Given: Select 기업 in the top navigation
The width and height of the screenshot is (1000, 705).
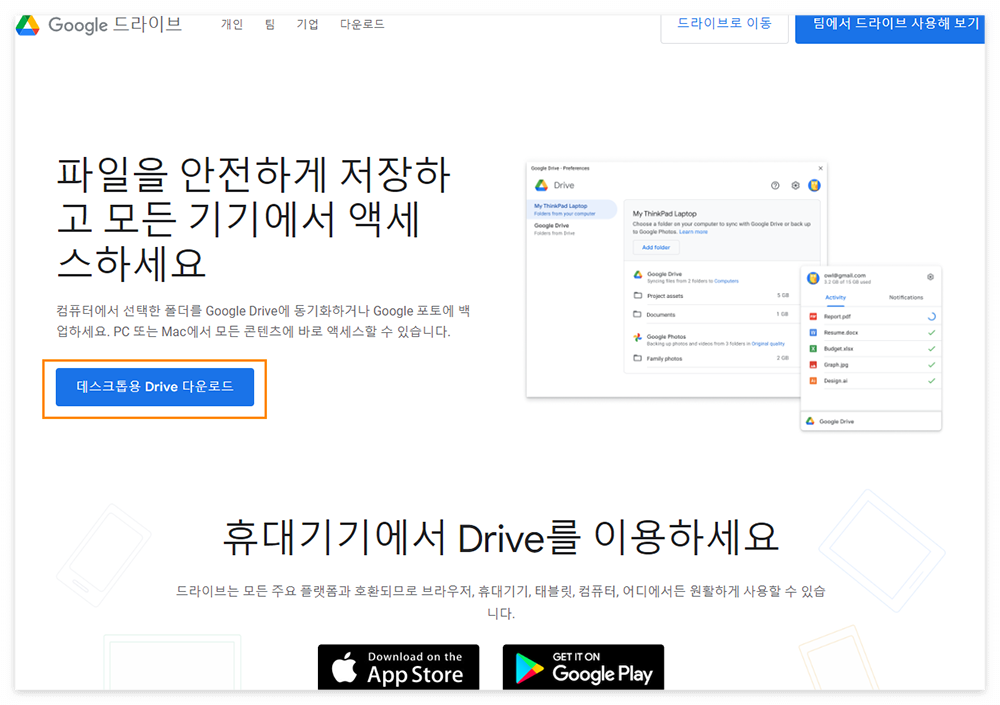Looking at the screenshot, I should [x=307, y=24].
